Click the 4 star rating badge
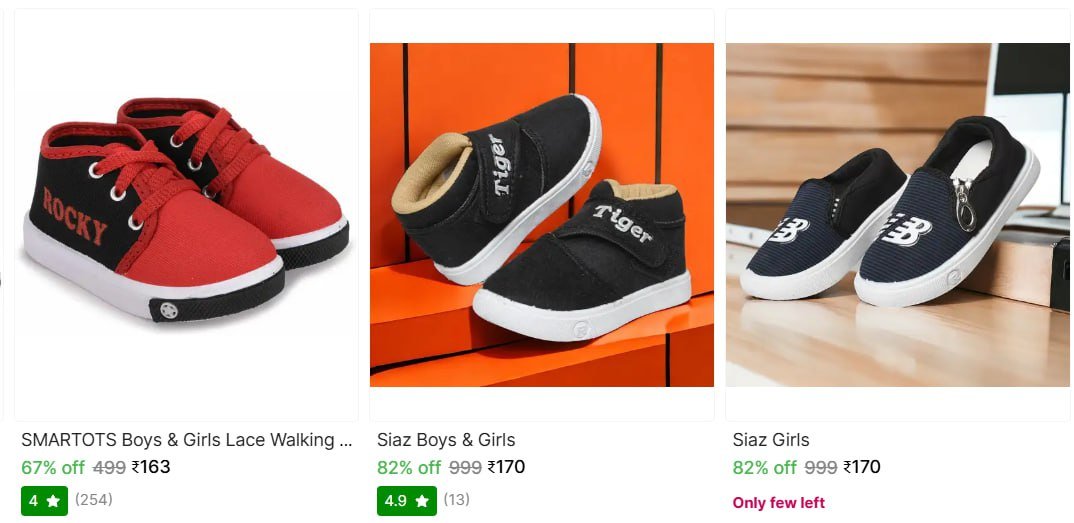The width and height of the screenshot is (1074, 523). [x=44, y=500]
